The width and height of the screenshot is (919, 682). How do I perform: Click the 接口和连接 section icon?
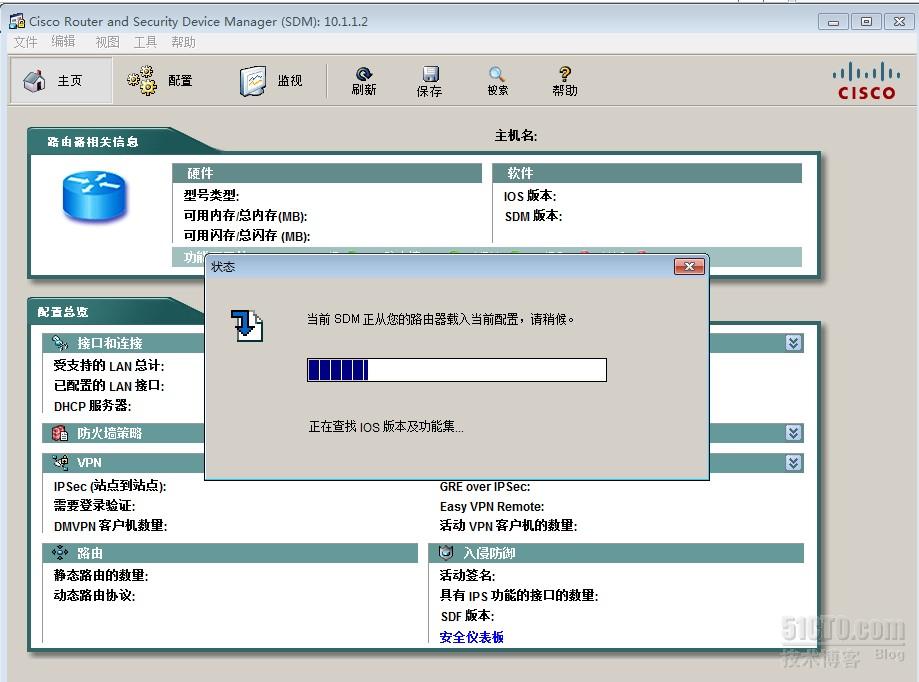coord(60,343)
